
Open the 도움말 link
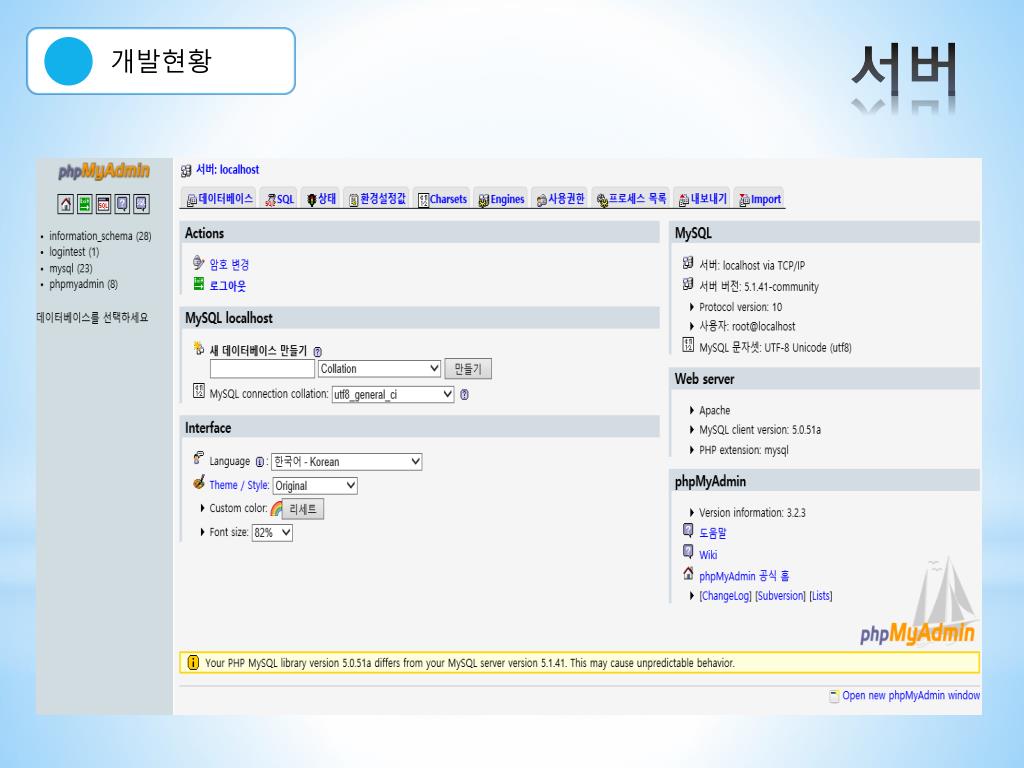pos(712,533)
